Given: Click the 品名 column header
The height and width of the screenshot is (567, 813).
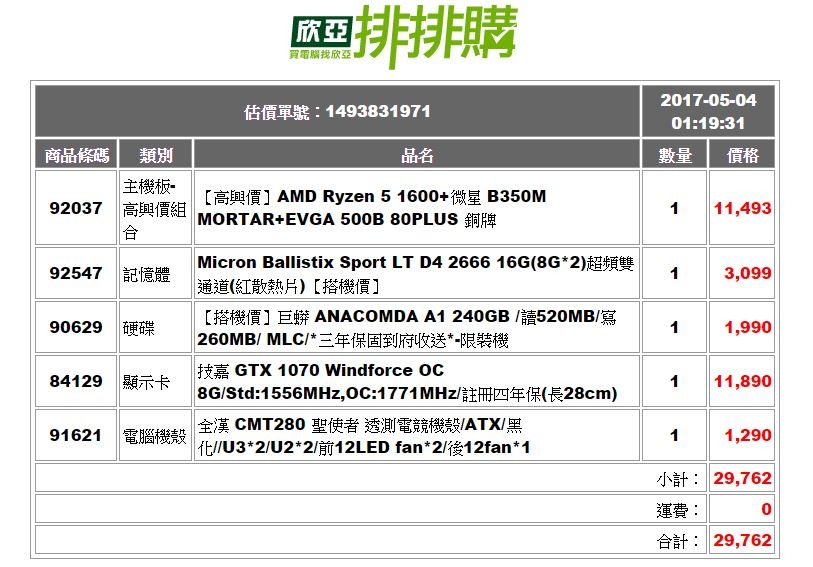Looking at the screenshot, I should point(417,155).
